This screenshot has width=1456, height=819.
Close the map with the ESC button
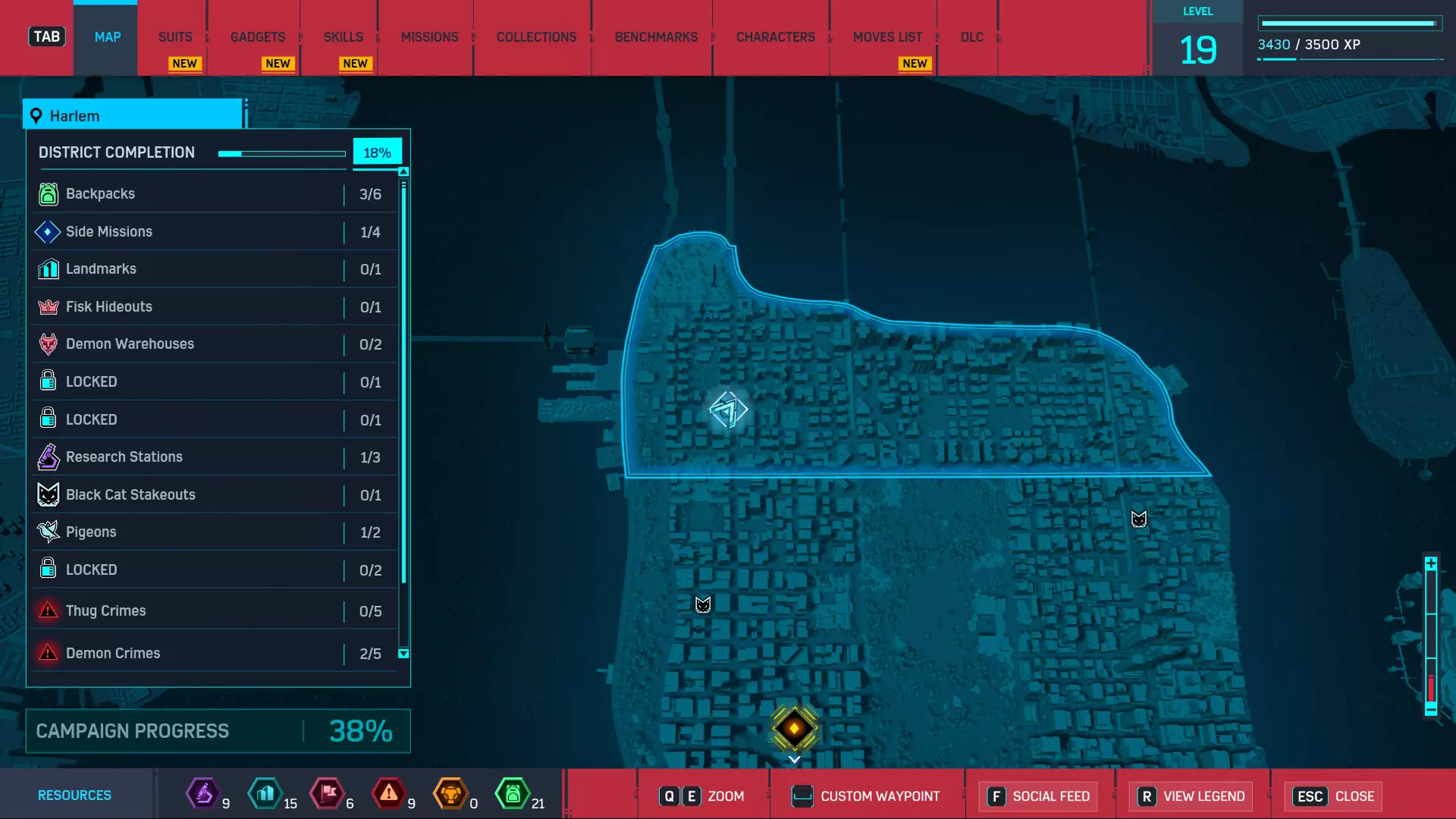[x=1334, y=796]
